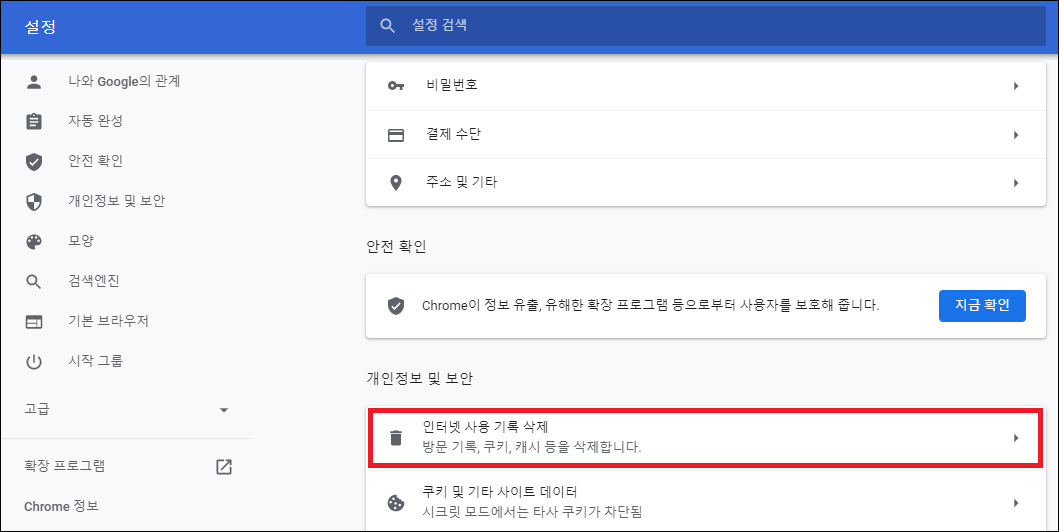Select 안전 확인 in the sidebar
The width and height of the screenshot is (1059, 532).
click(95, 161)
